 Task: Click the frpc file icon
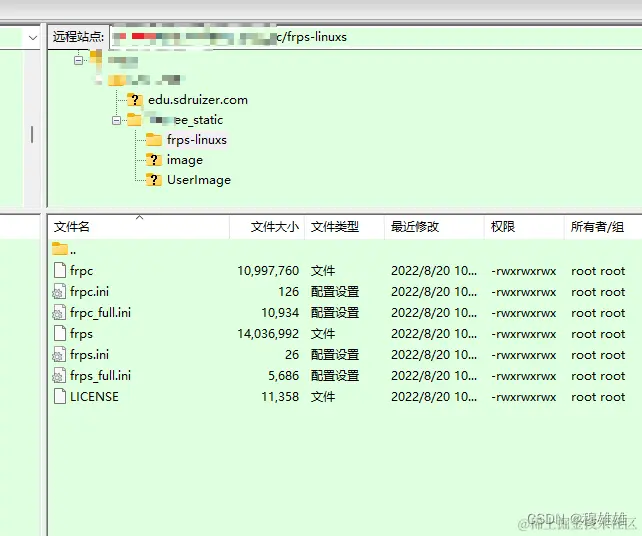(60, 270)
